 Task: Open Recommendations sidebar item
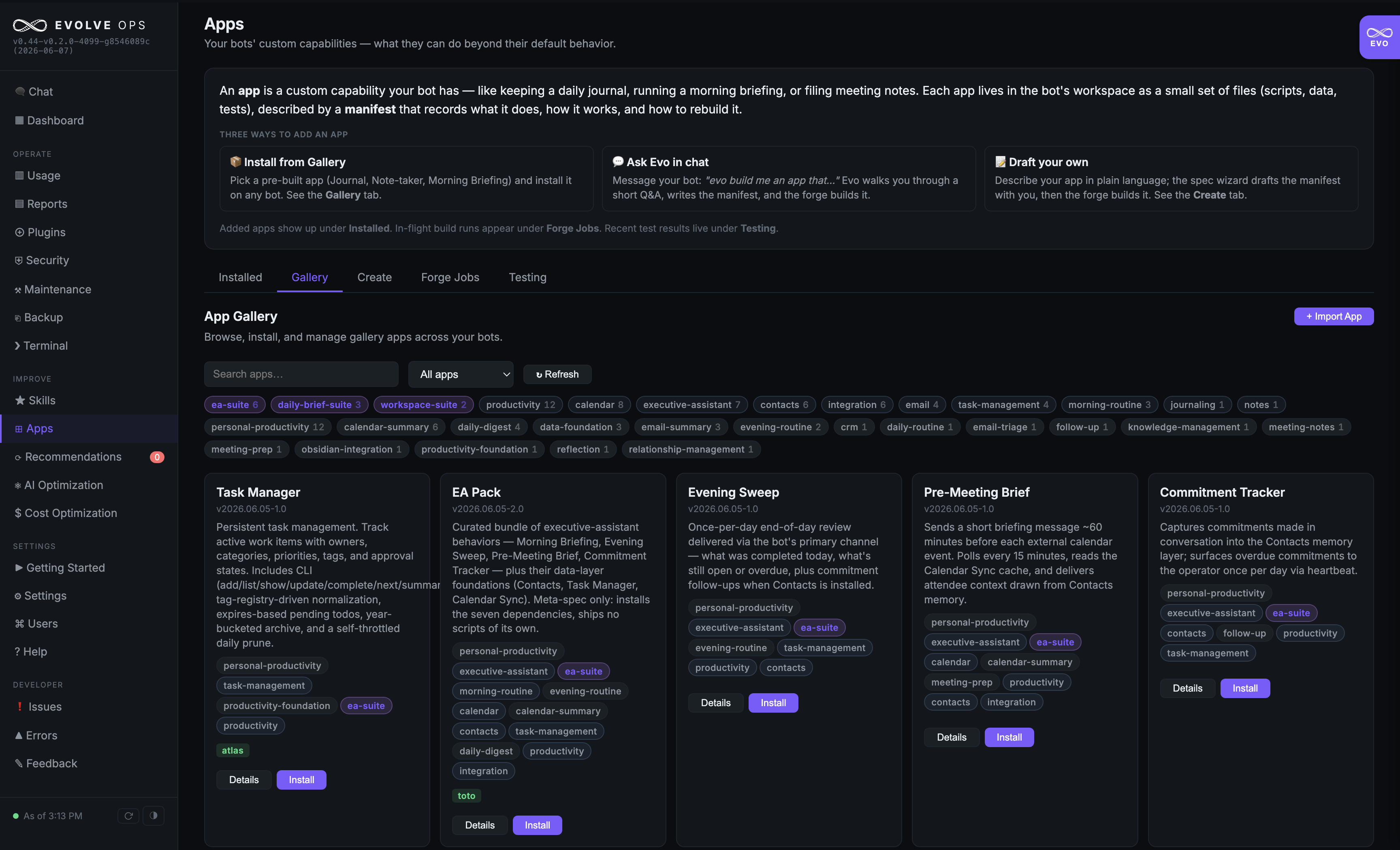click(x=89, y=457)
